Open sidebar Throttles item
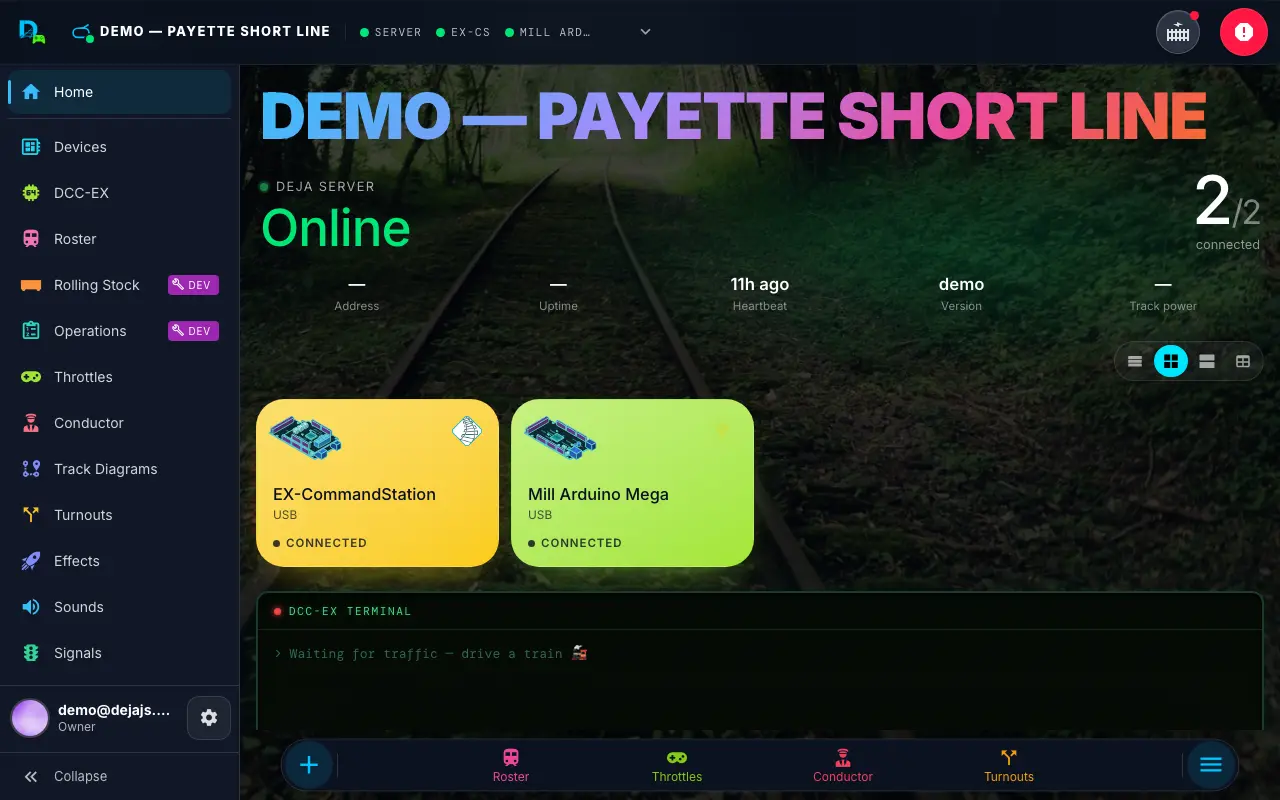 (120, 377)
